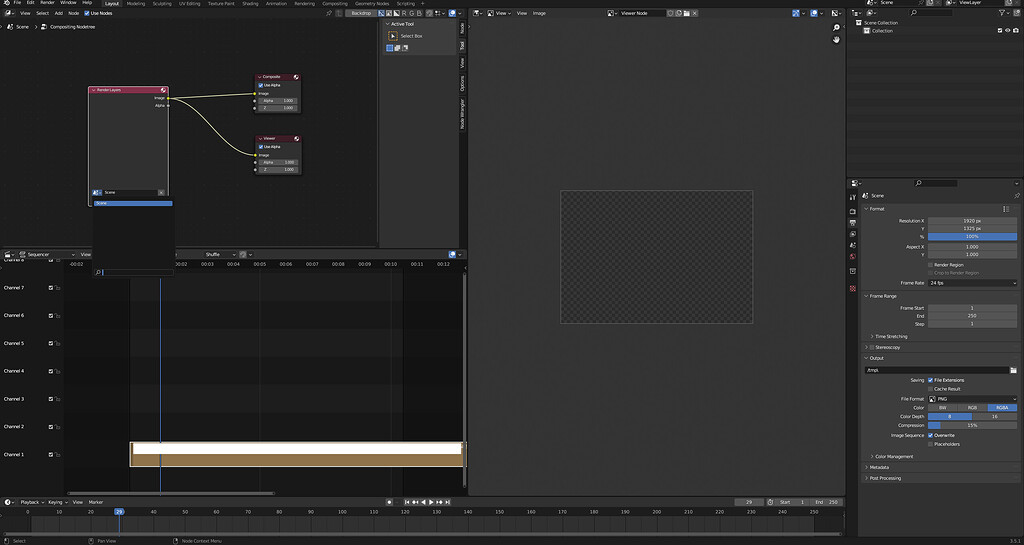
Task: Open the Sequencer view type dropdown
Action: [47, 255]
